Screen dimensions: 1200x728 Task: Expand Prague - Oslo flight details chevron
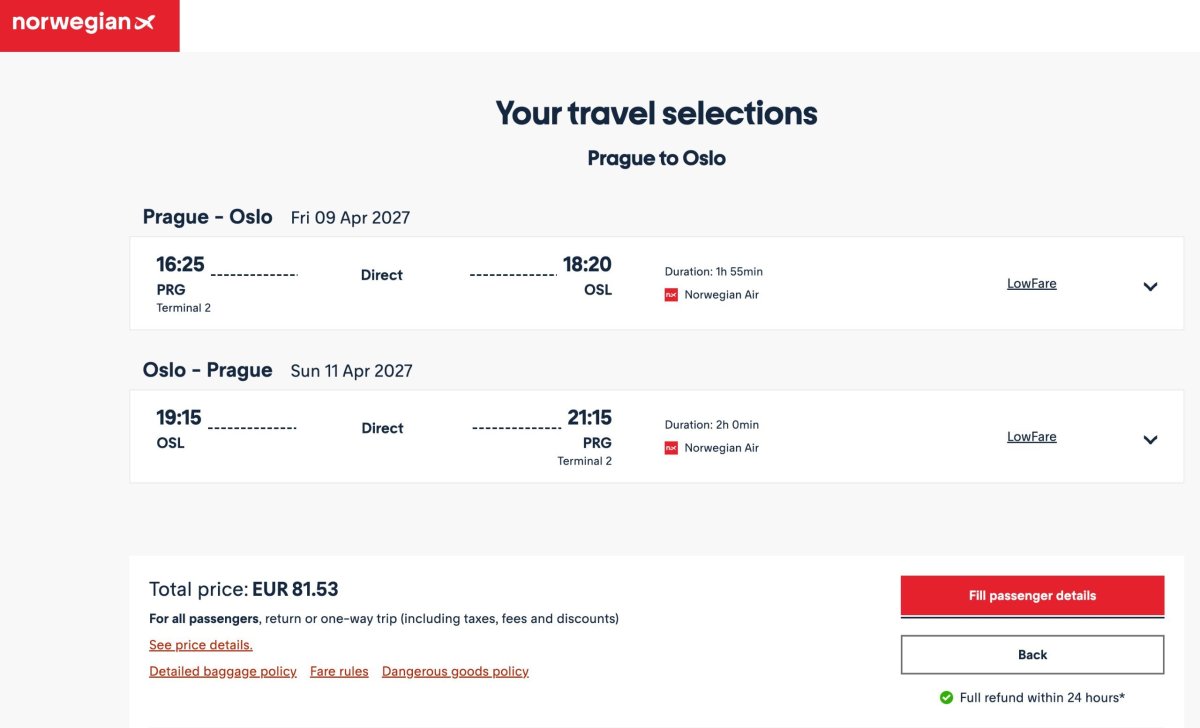tap(1150, 286)
